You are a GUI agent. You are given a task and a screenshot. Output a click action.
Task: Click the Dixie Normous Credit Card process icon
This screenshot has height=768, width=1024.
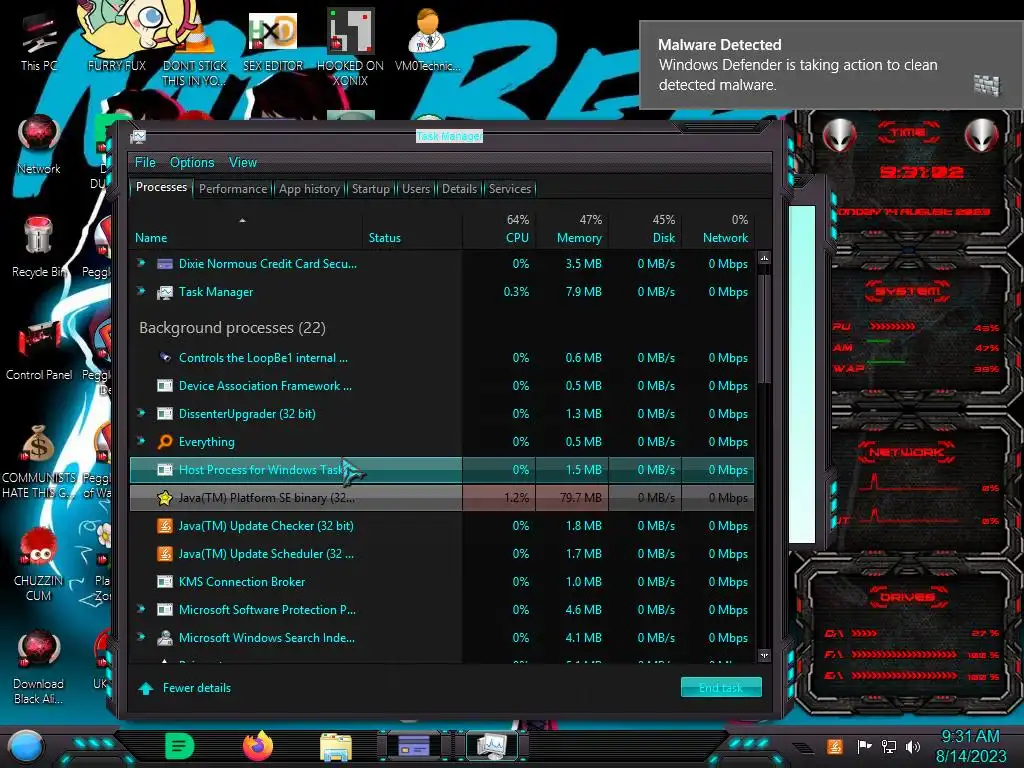(165, 264)
